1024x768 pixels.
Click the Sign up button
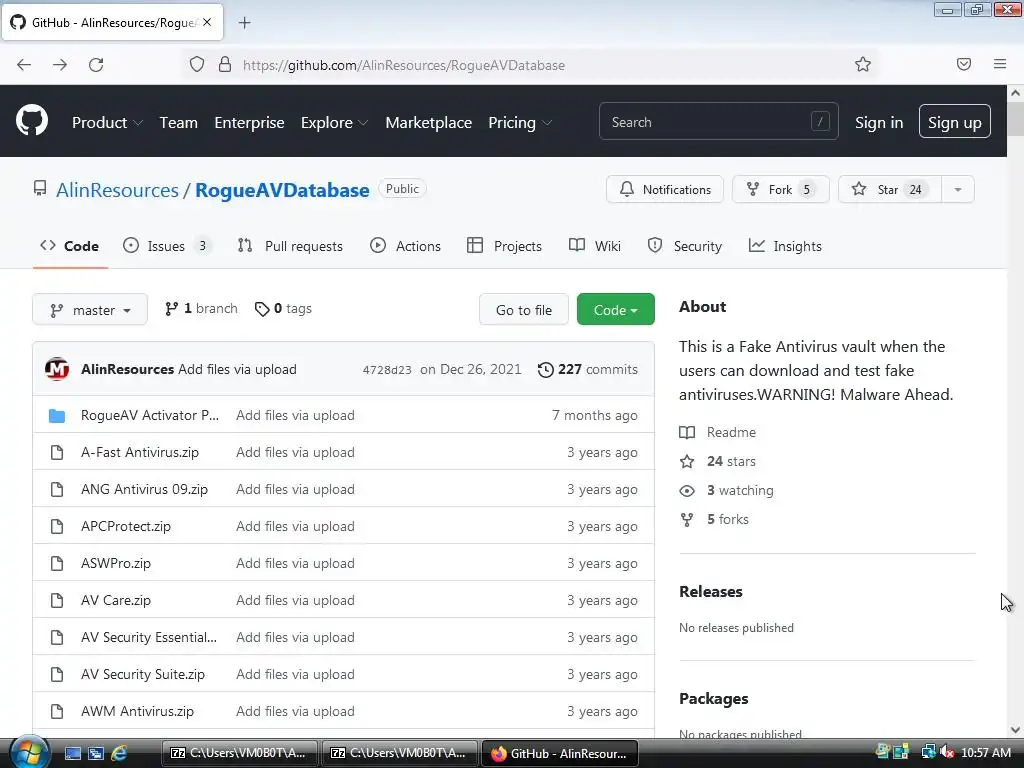tap(954, 122)
